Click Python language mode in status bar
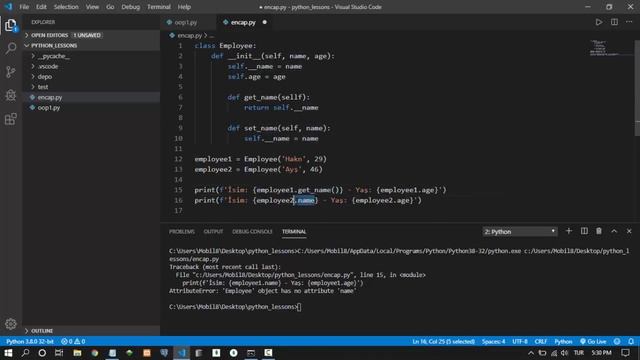The height and width of the screenshot is (360, 640). (x=563, y=341)
